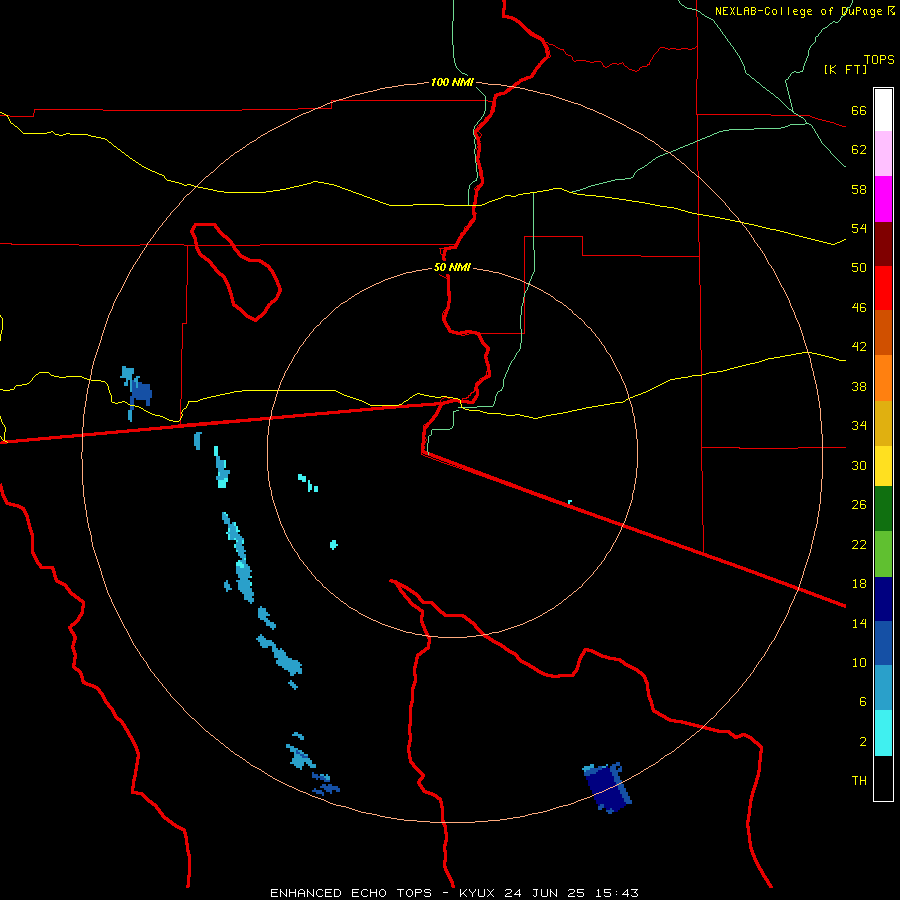Click the [K FT] units label
The image size is (900, 900).
[845, 69]
